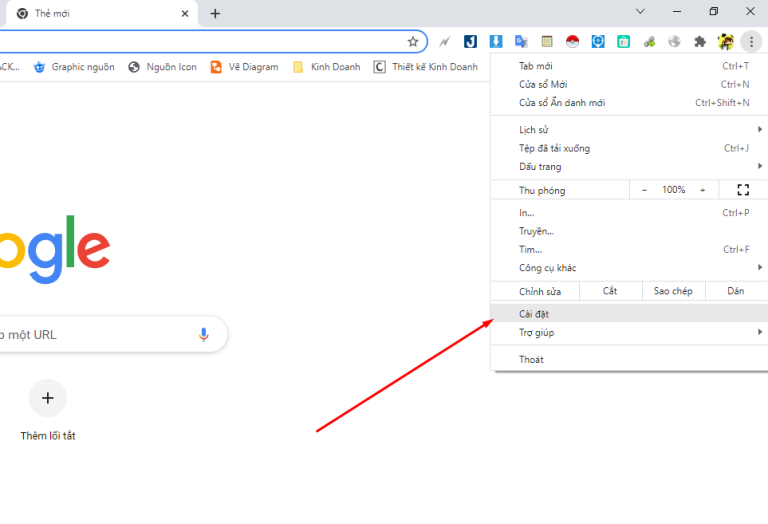This screenshot has height=524, width=768.
Task: Open the profile avatar icon
Action: 726,42
